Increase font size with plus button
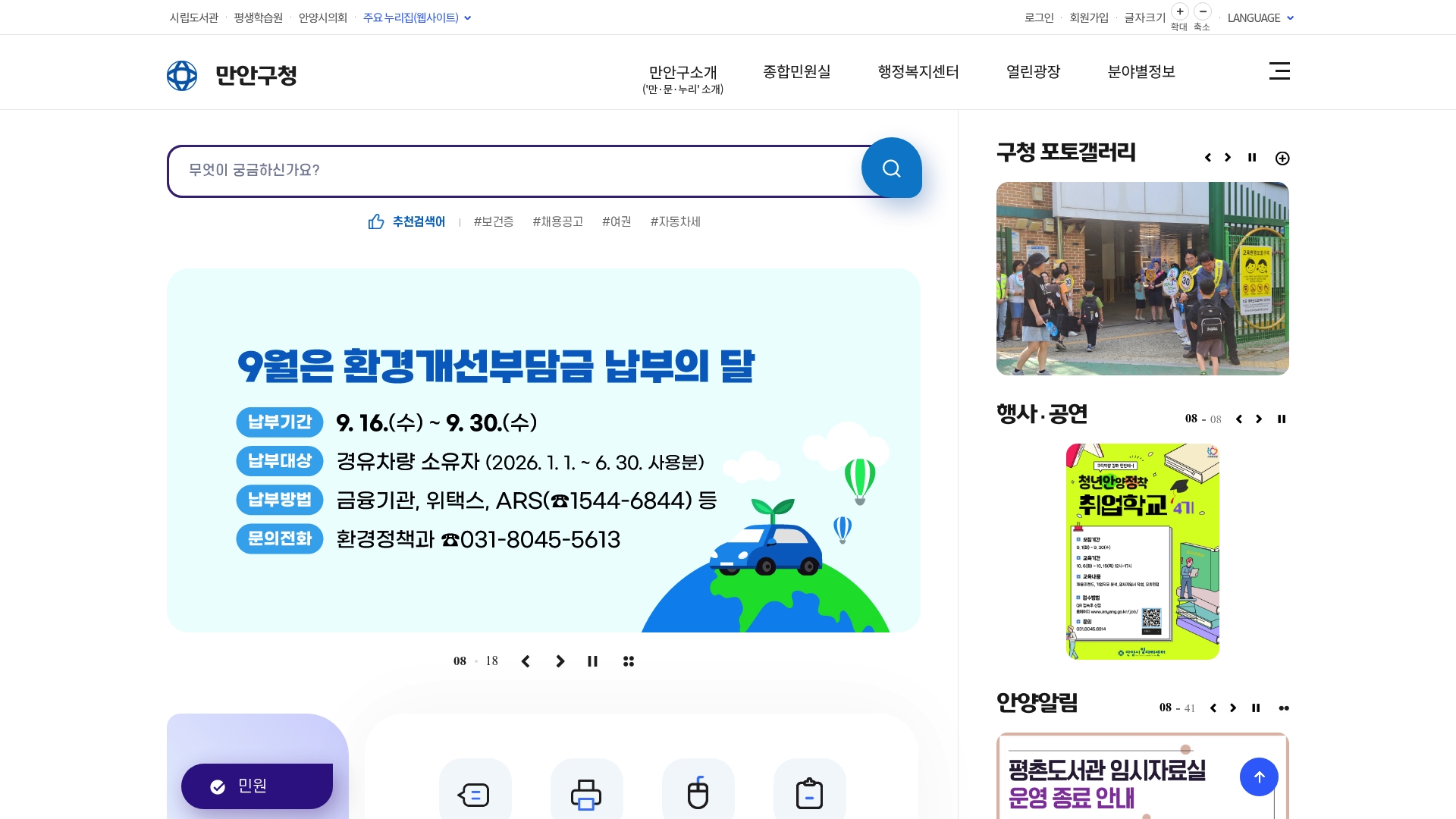 tap(1180, 11)
